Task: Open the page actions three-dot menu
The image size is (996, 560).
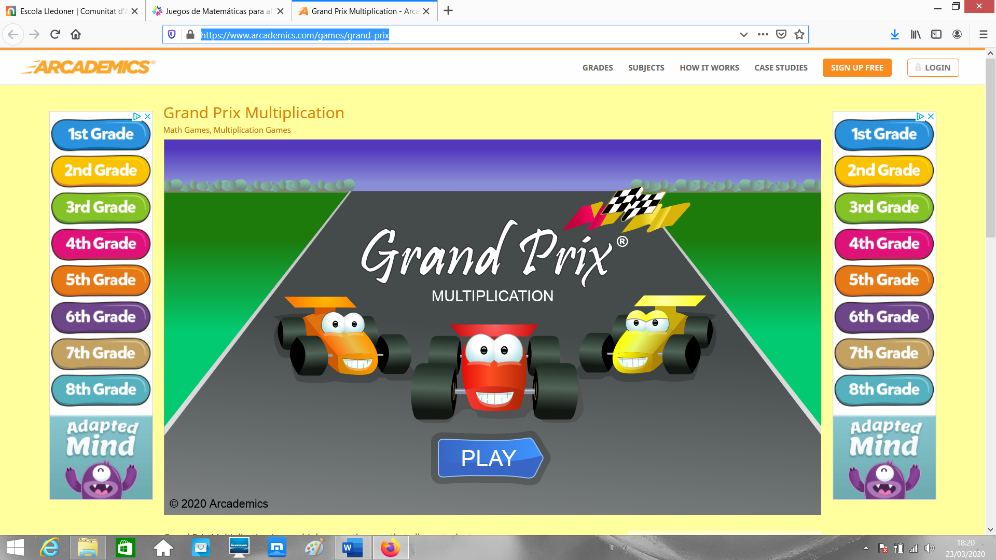Action: 763,34
